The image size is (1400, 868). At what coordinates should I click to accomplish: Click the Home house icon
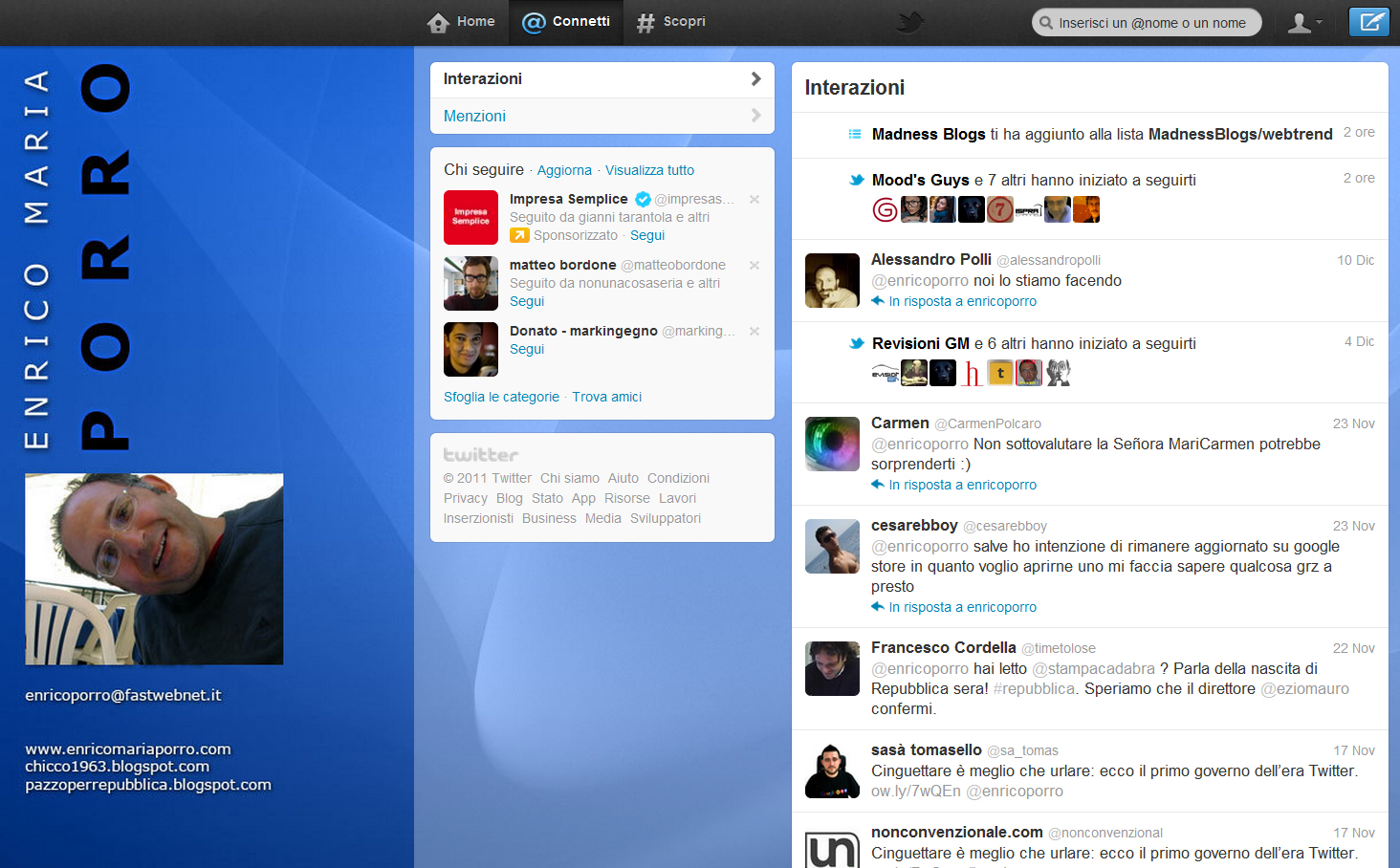coord(438,22)
